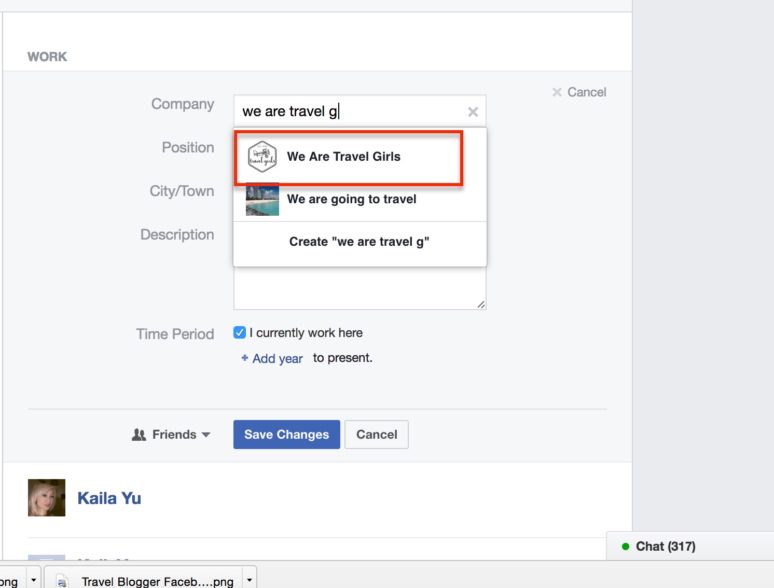Click Cancel link at top right of form
Image resolution: width=774 pixels, height=588 pixels.
[586, 92]
